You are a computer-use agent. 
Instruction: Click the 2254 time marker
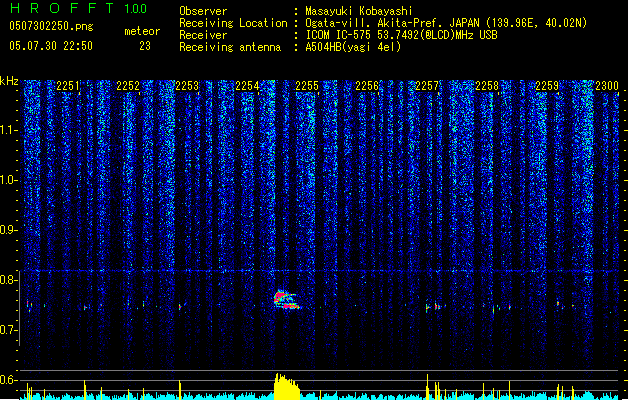click(247, 86)
